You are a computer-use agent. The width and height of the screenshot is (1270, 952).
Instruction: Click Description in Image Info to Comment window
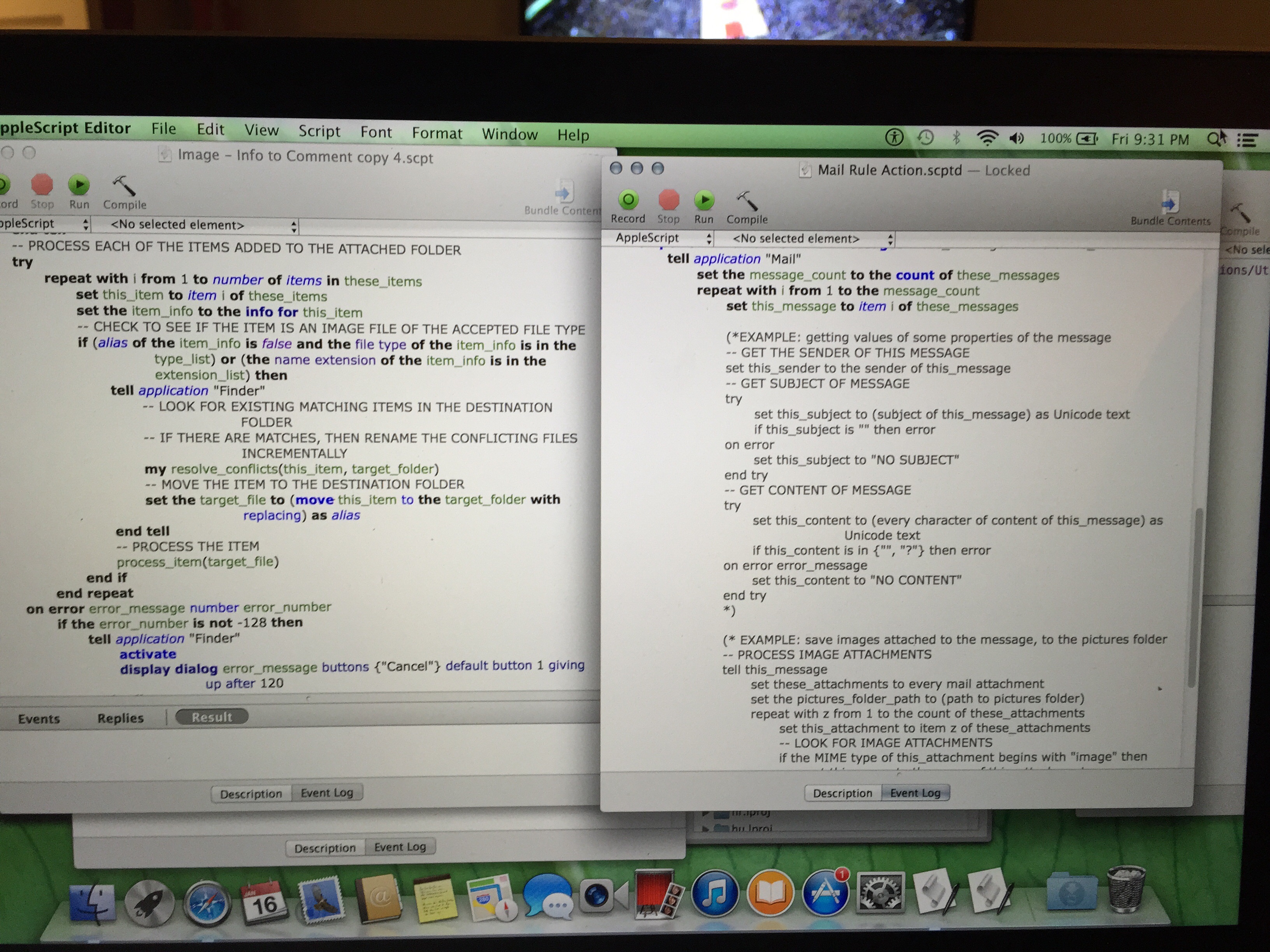(251, 794)
